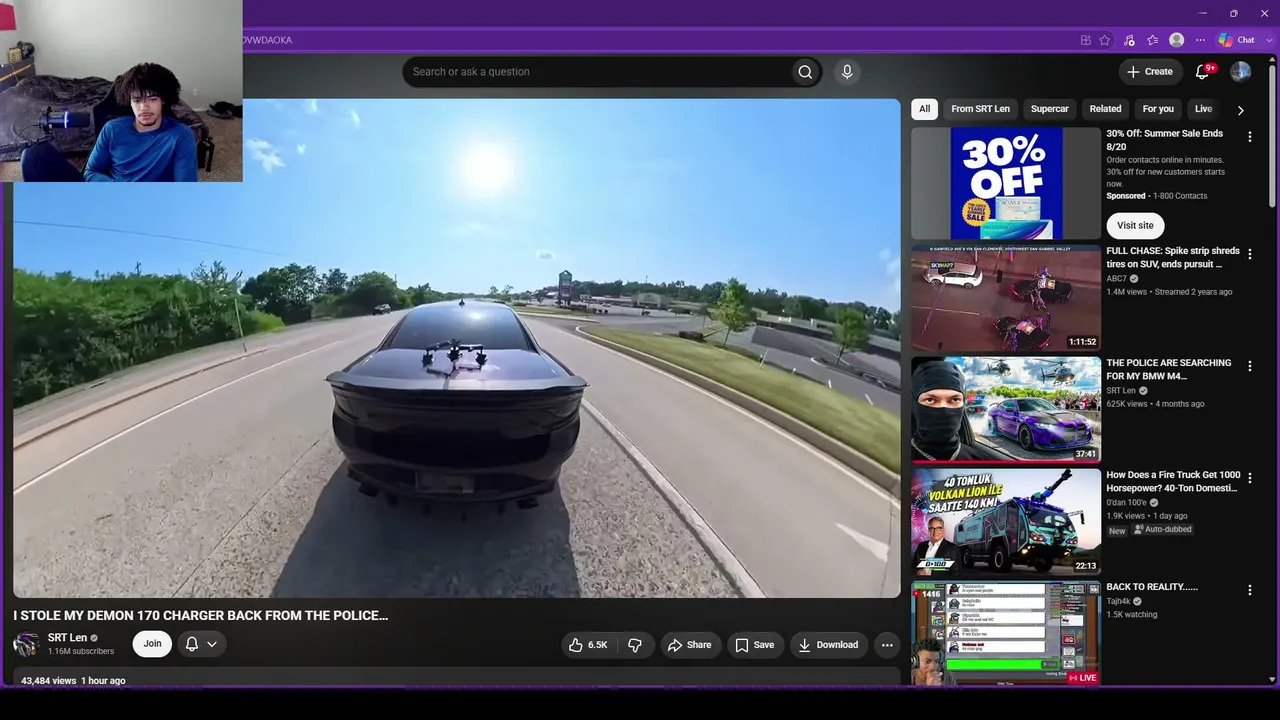This screenshot has height=720, width=1280.
Task: Open YouTube notifications bell with 9+ badge
Action: tap(1203, 72)
